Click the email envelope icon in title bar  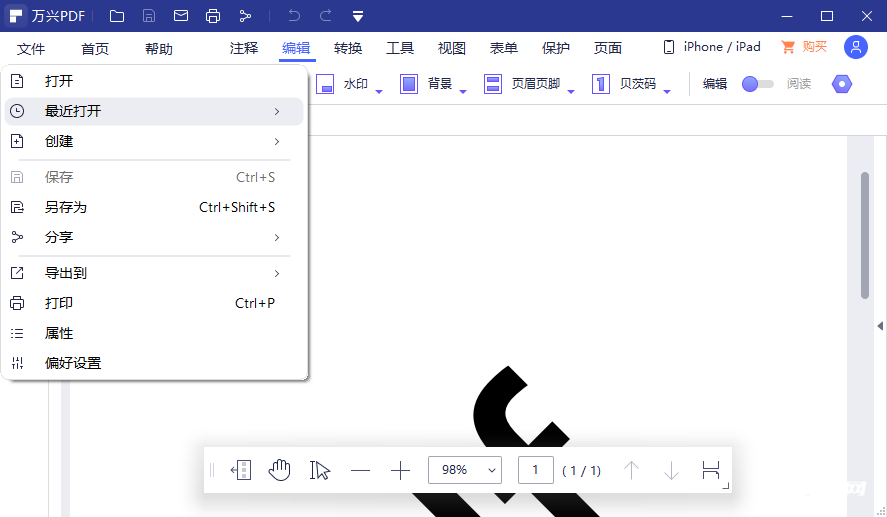[x=181, y=16]
